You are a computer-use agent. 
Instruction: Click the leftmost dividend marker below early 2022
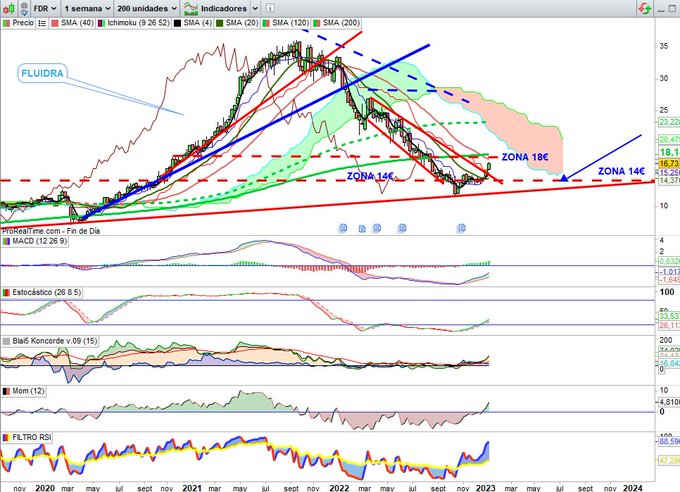[343, 228]
